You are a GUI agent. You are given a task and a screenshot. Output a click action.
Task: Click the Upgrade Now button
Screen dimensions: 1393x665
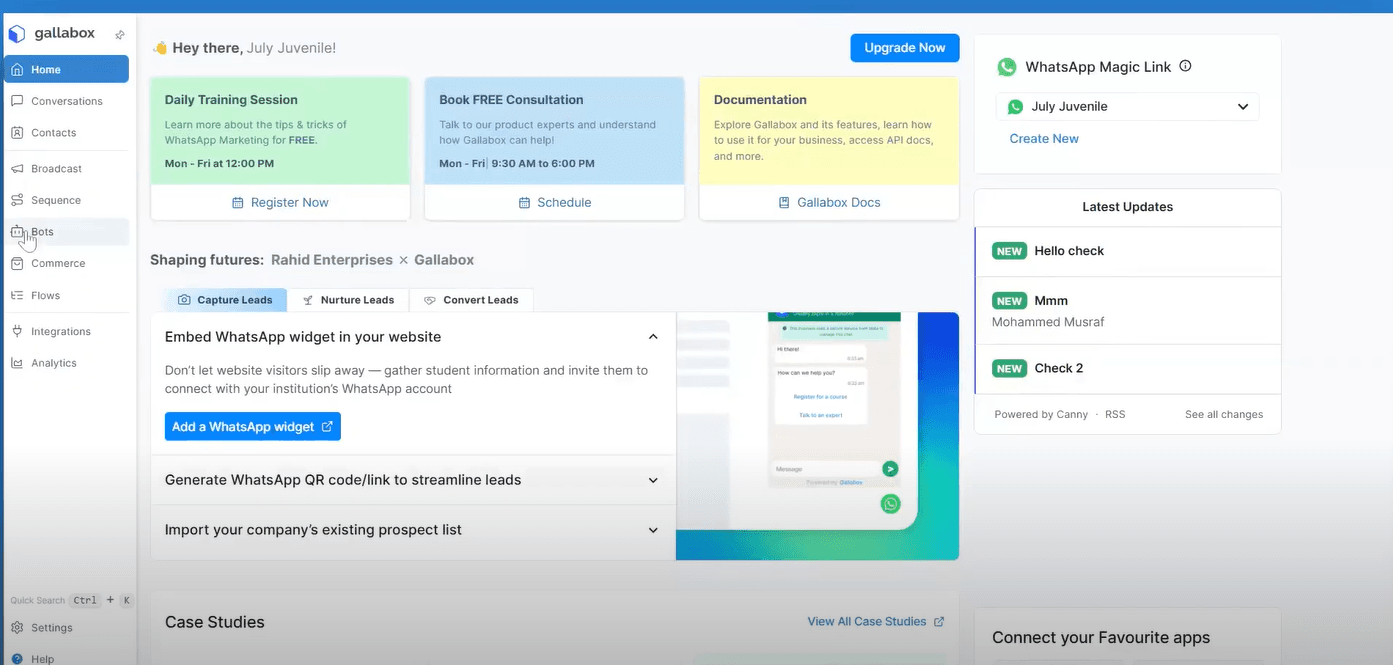[904, 47]
